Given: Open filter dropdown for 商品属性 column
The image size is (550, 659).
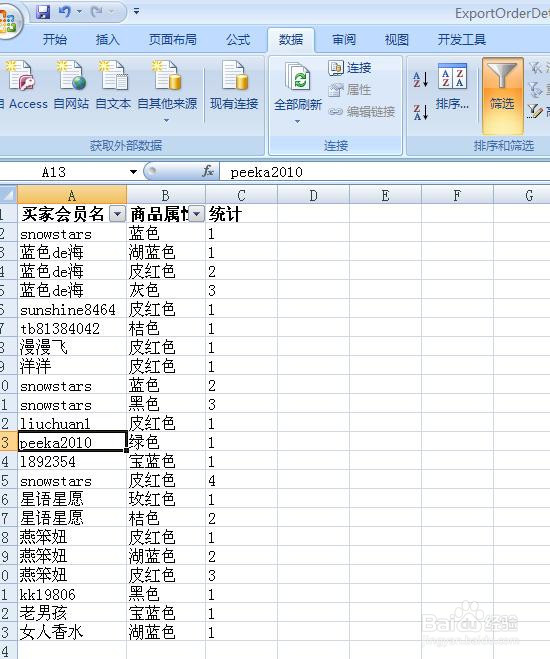Looking at the screenshot, I should point(196,214).
